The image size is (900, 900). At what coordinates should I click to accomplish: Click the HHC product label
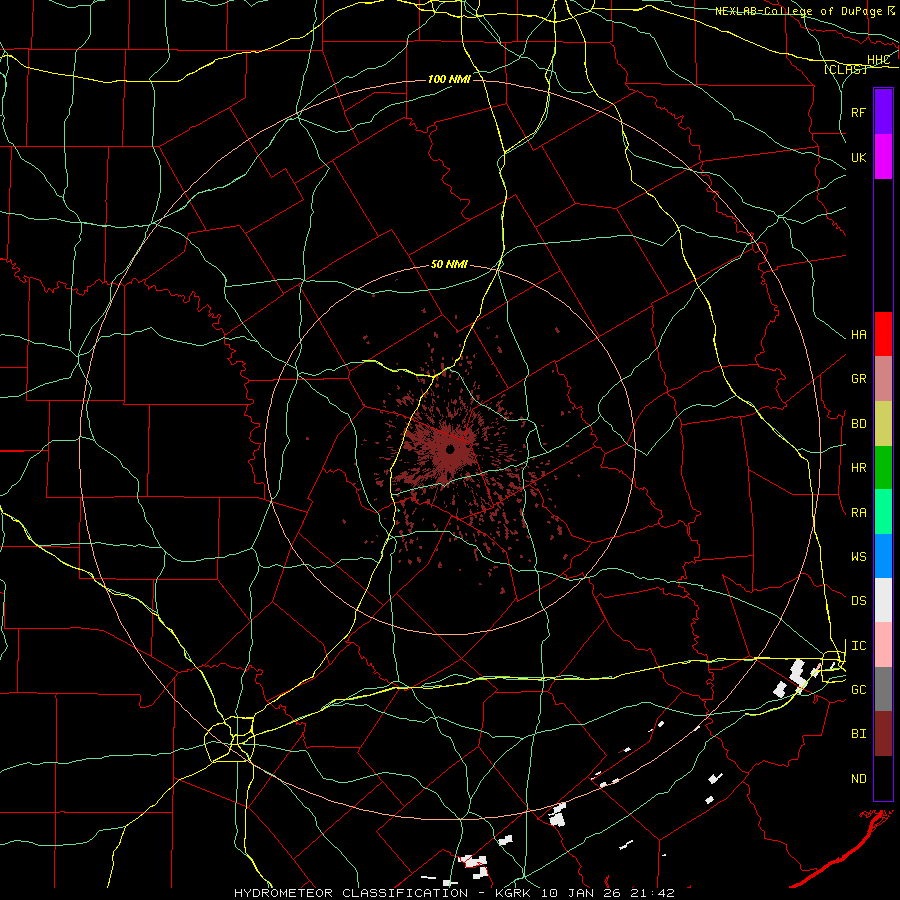(x=878, y=60)
